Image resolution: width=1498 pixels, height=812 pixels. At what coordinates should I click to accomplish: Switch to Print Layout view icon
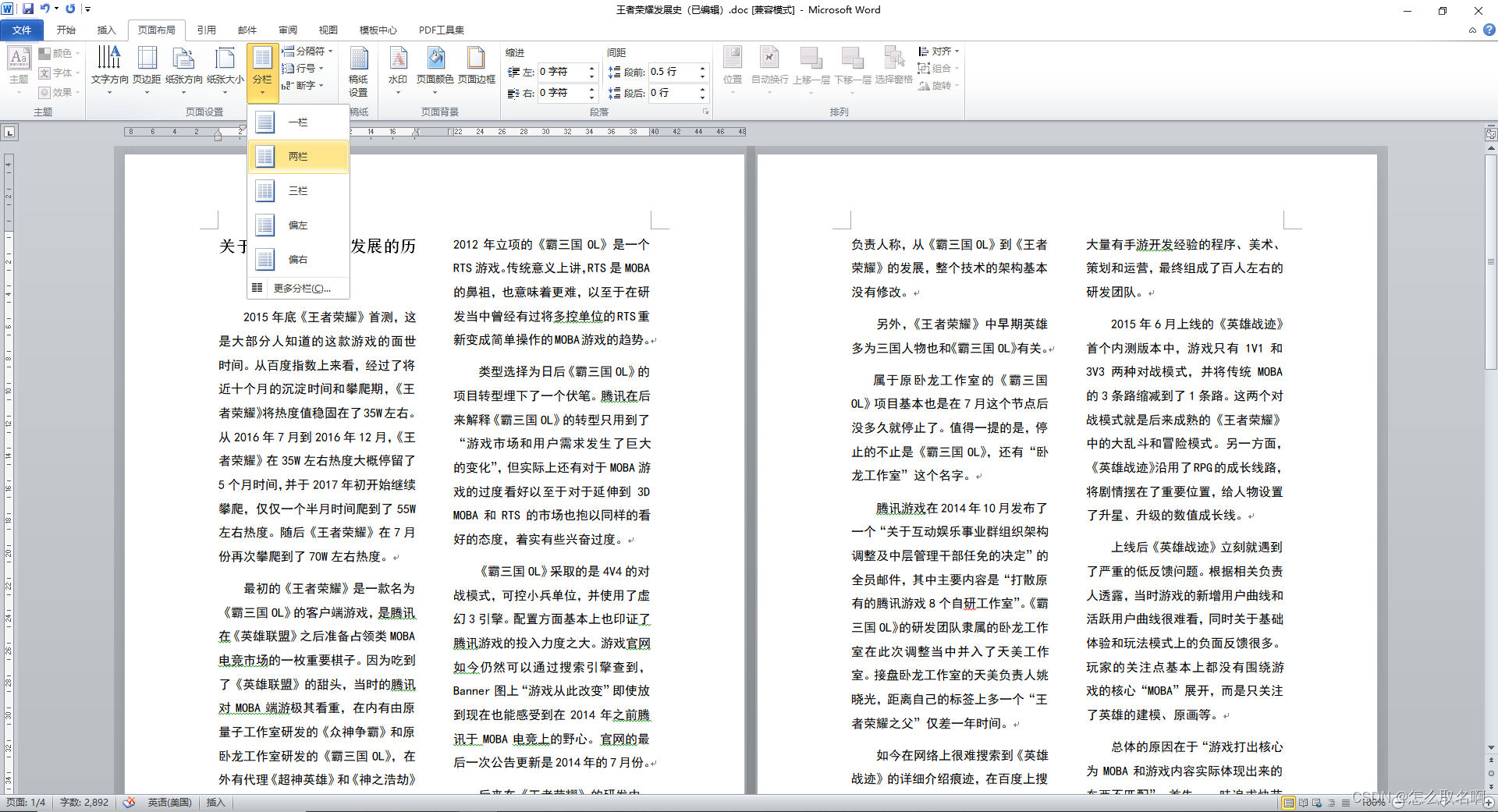[1289, 803]
